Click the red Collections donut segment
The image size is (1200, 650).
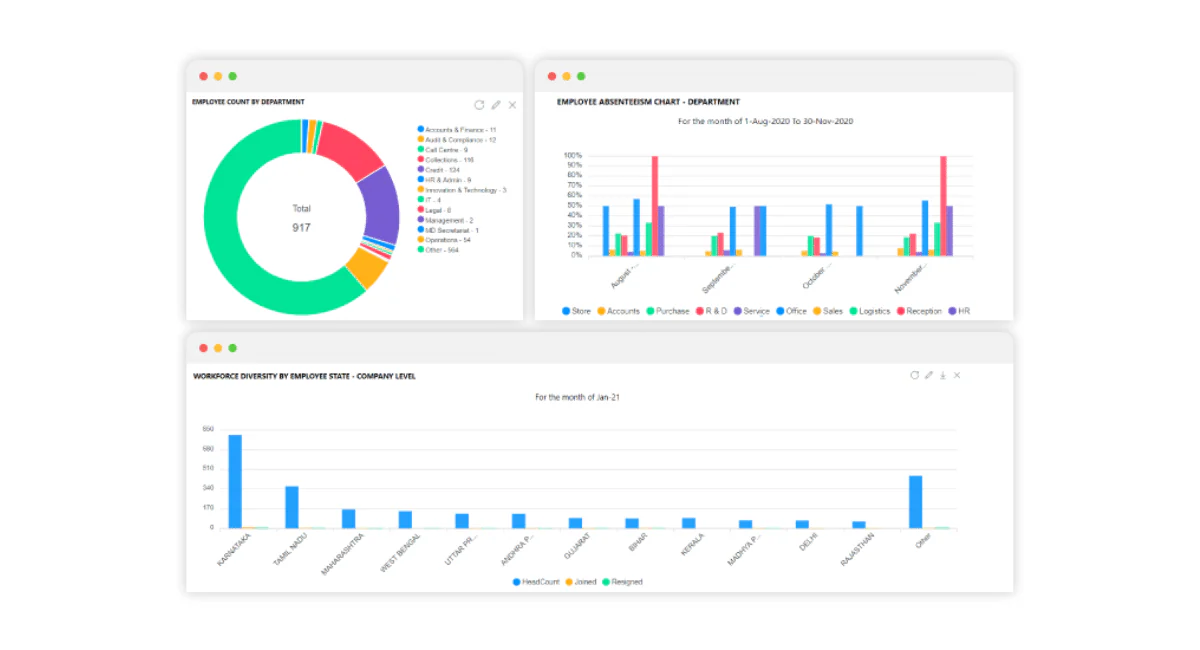coord(351,148)
